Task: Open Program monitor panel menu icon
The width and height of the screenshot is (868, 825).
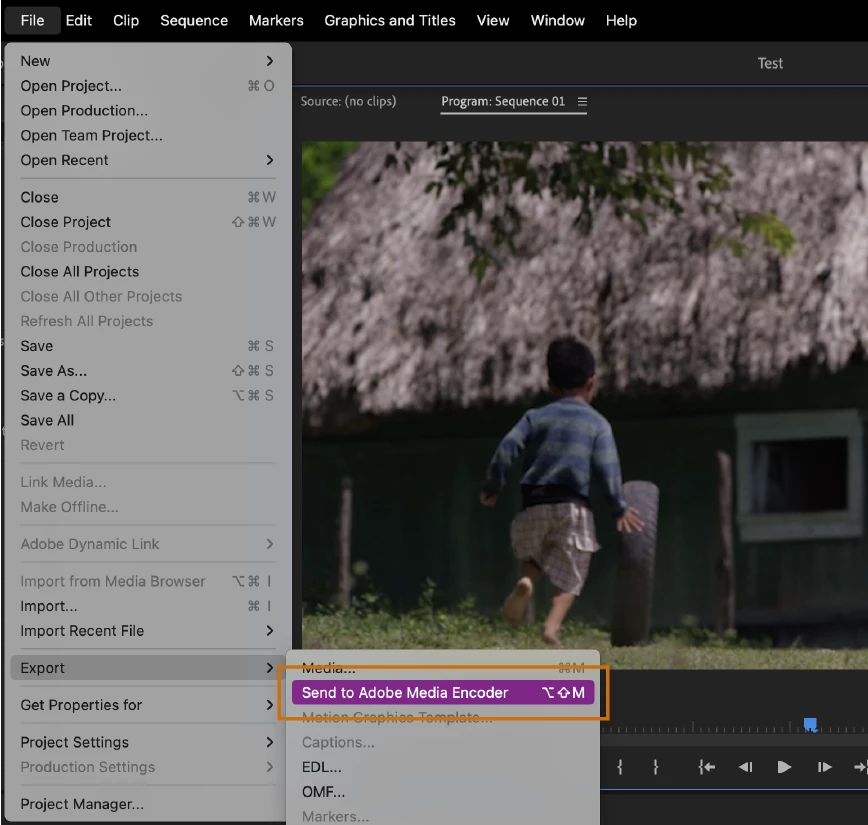Action: click(x=582, y=101)
